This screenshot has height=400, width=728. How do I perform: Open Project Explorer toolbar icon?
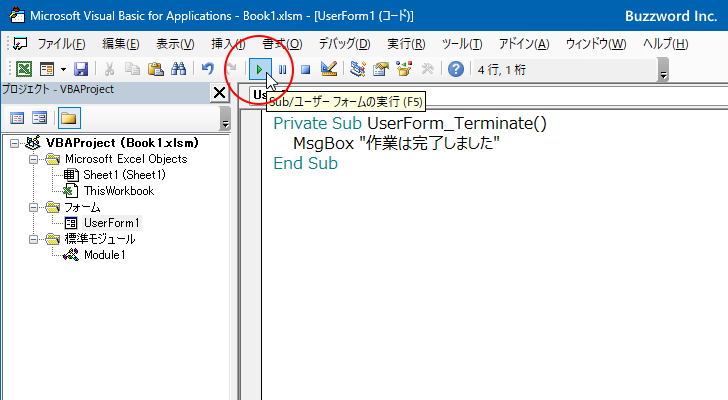[x=358, y=70]
